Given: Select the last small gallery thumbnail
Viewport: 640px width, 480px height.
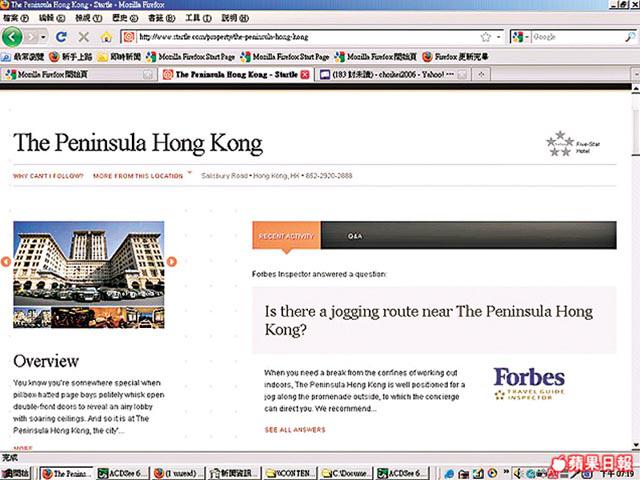Looking at the screenshot, I should click(x=146, y=317).
